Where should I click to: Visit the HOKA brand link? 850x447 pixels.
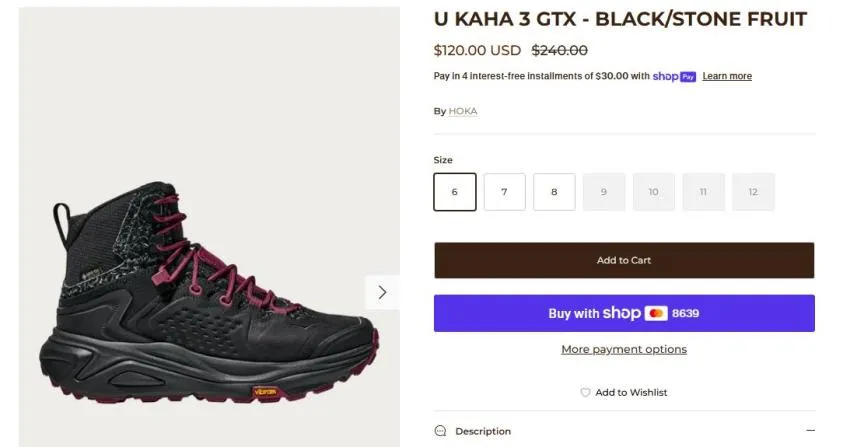[463, 111]
